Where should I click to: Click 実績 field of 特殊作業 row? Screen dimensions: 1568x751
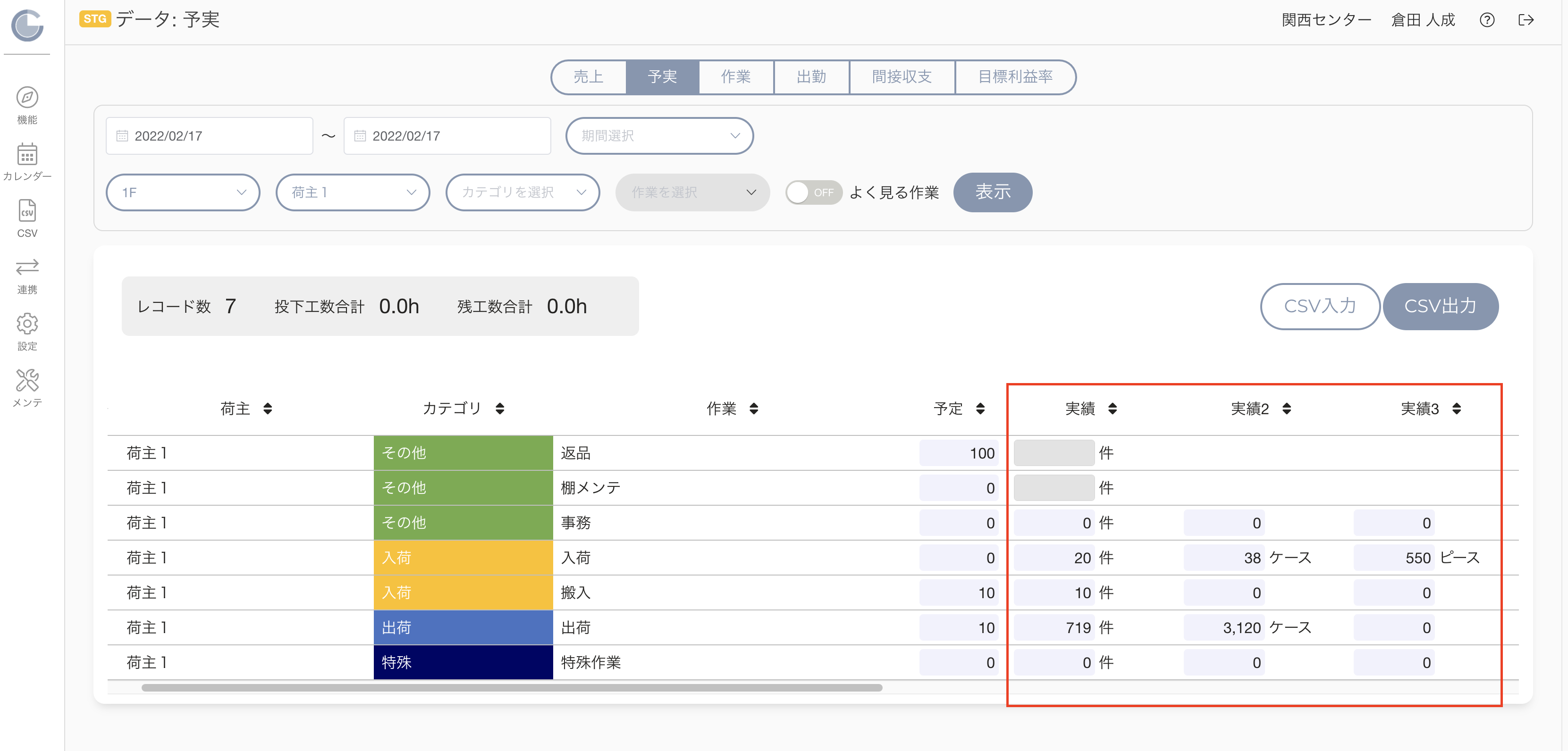pyautogui.click(x=1054, y=662)
